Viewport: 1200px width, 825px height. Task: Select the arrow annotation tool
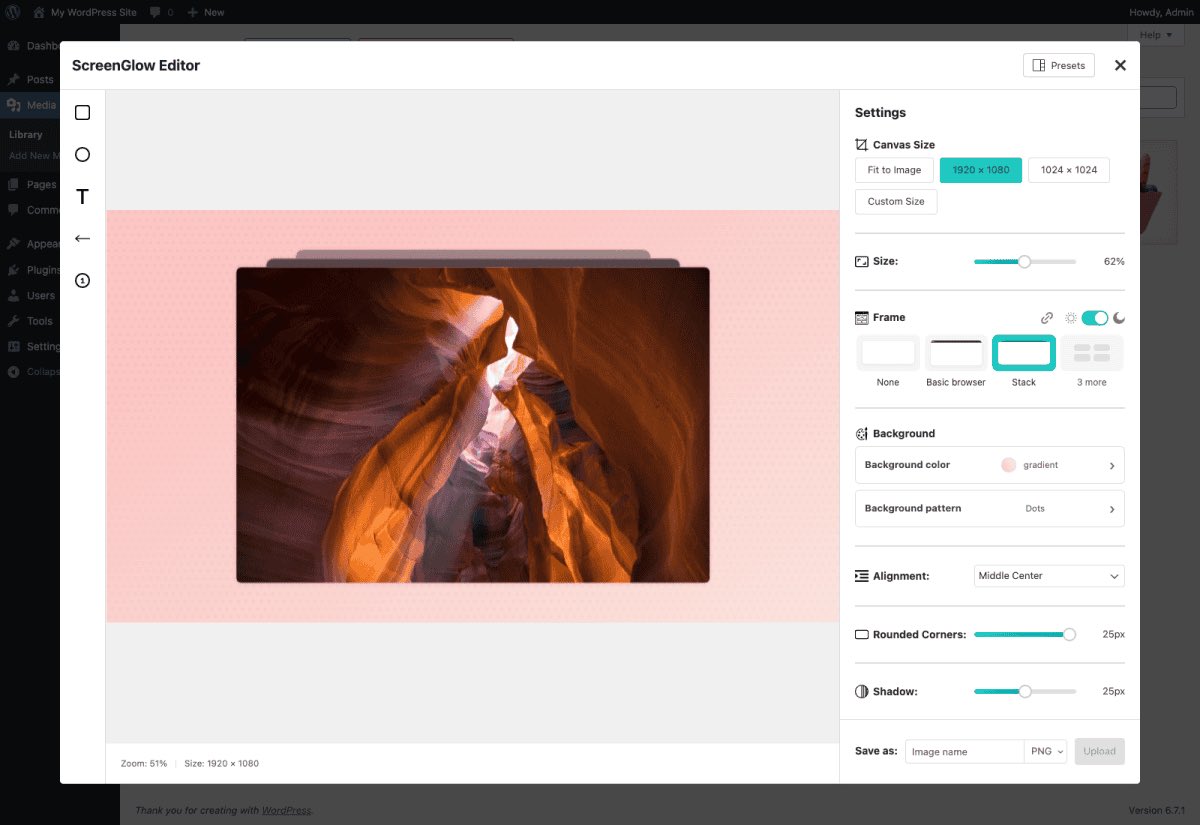83,239
